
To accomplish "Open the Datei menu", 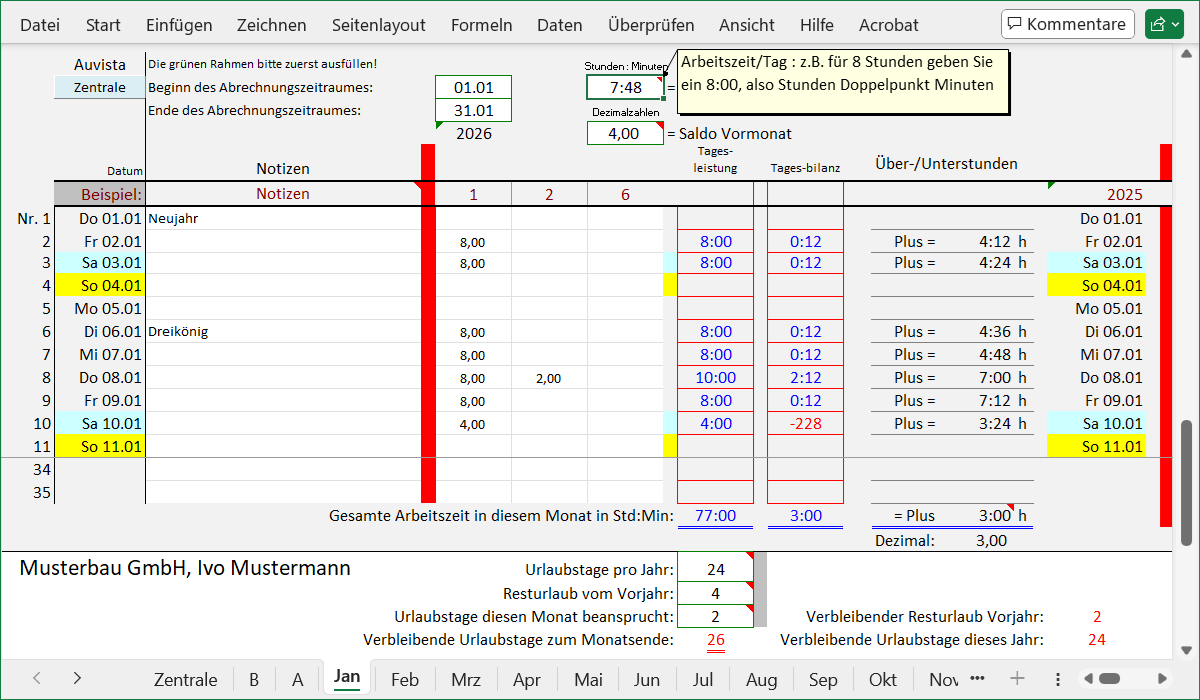I will 39,25.
